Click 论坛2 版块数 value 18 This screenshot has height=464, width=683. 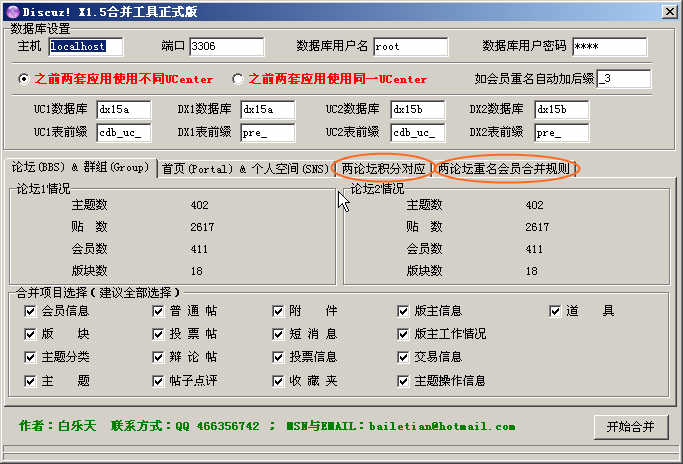pyautogui.click(x=531, y=271)
